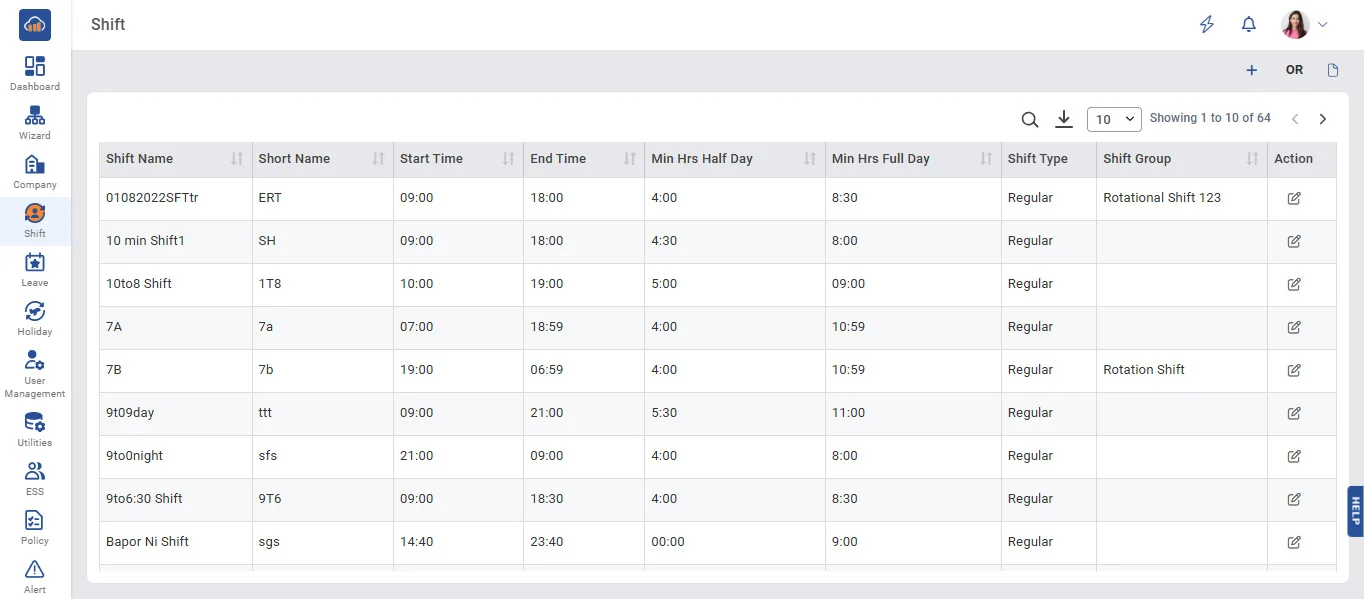Go to next page of shifts

(x=1323, y=119)
